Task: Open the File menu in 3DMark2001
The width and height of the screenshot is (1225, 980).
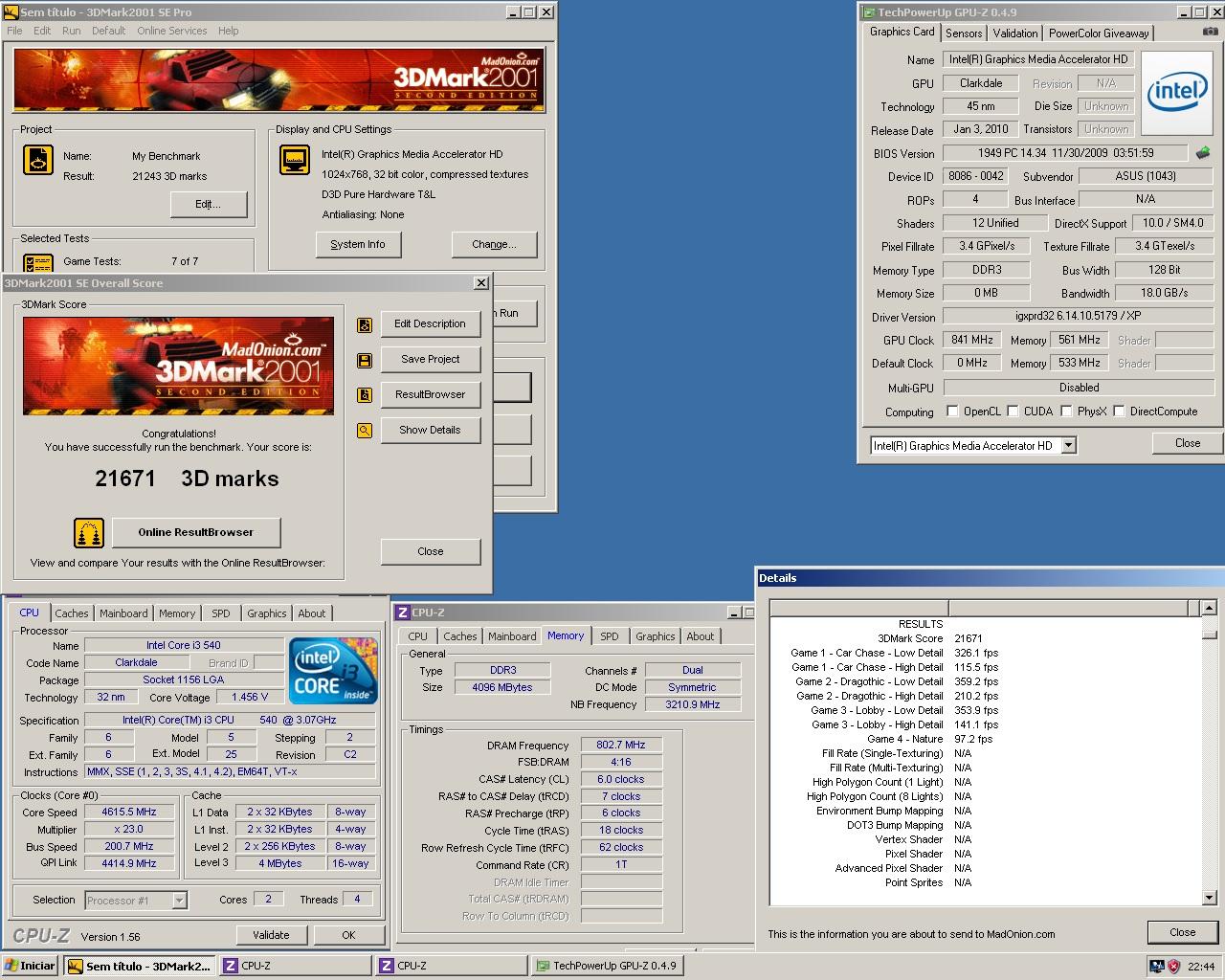Action: (14, 31)
